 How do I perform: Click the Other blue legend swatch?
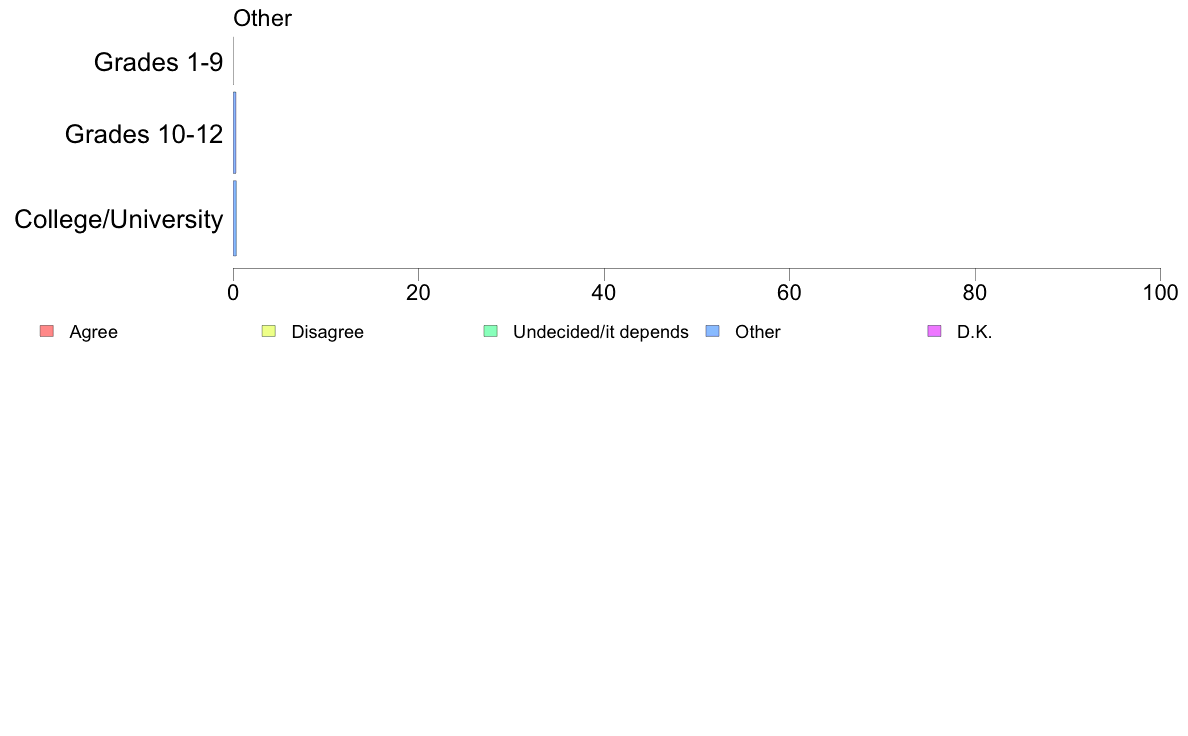(x=713, y=331)
